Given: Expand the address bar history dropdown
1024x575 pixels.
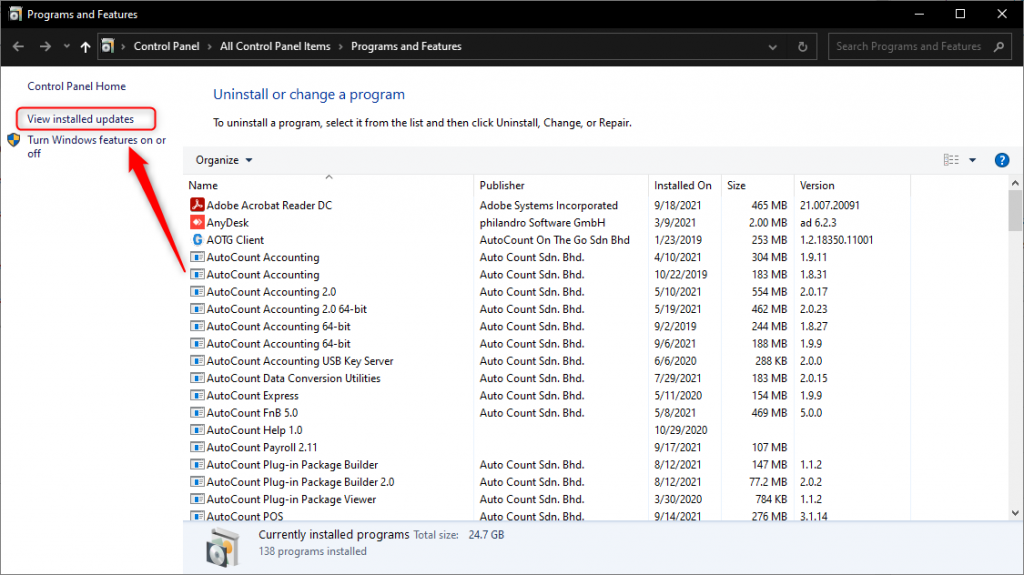Looking at the screenshot, I should tap(772, 46).
